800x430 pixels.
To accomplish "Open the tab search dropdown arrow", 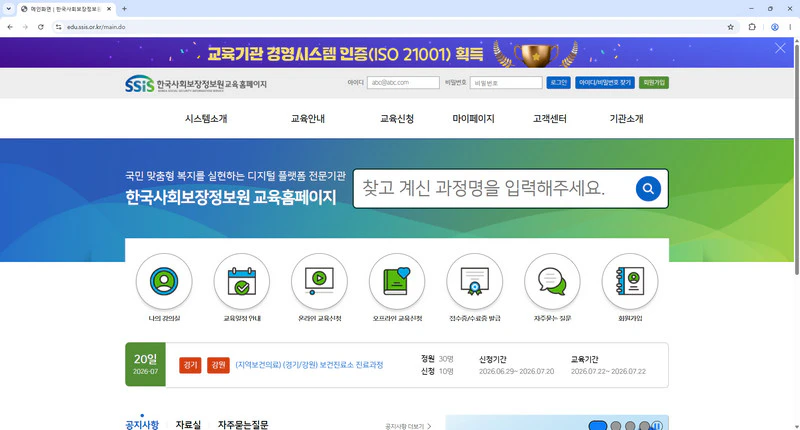I will [x=8, y=9].
